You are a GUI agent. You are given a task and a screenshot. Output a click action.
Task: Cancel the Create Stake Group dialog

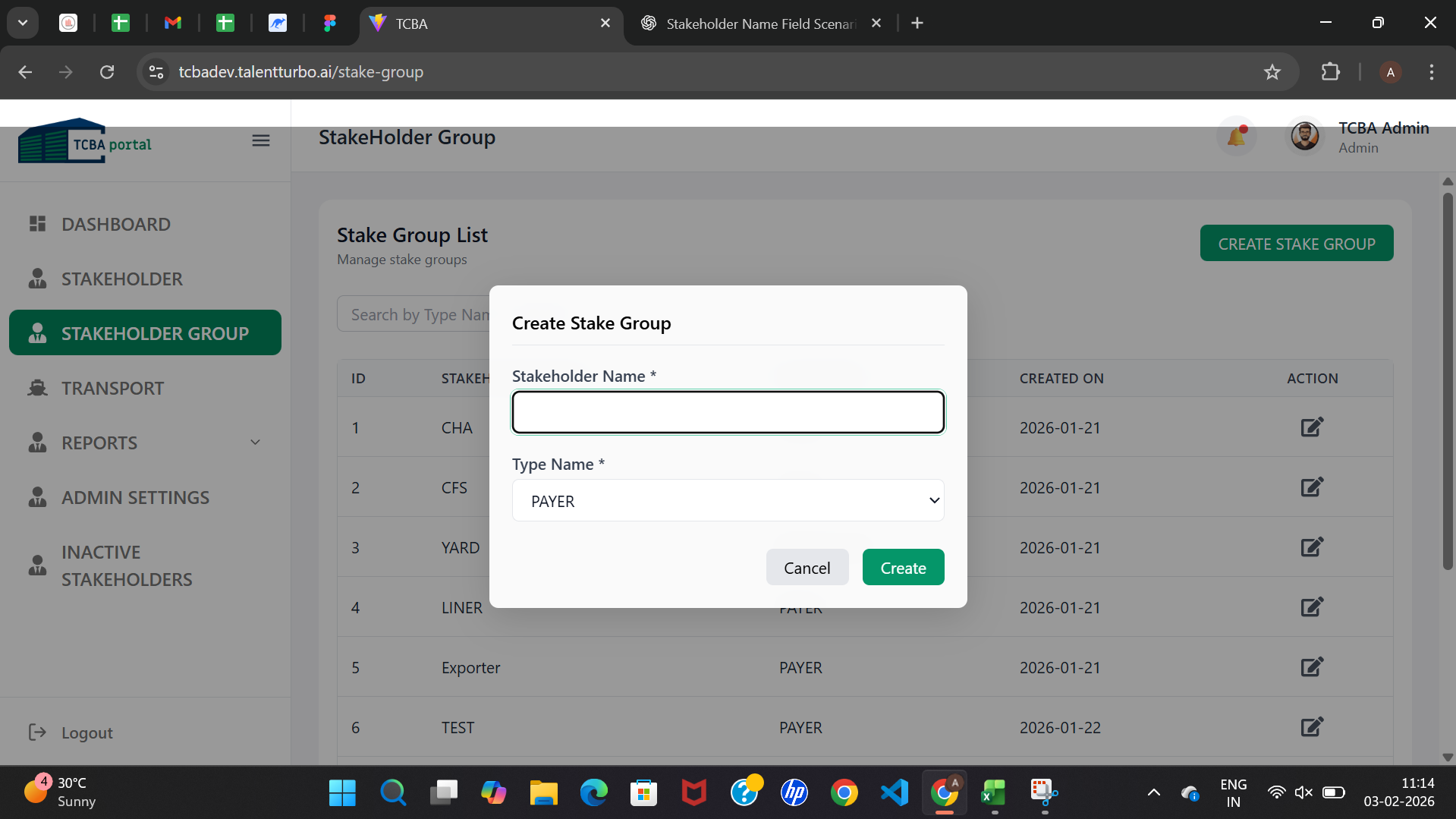pos(807,567)
